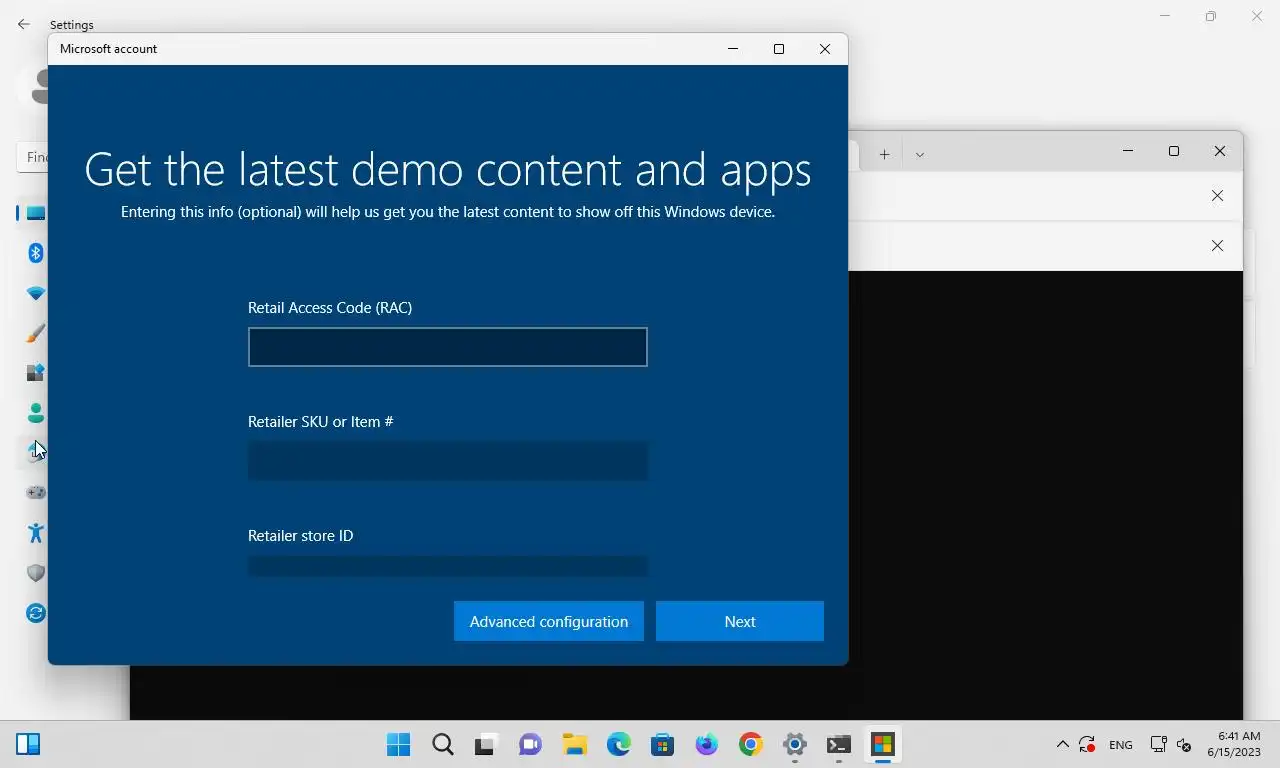This screenshot has width=1280, height=768.
Task: Click the Next button
Action: point(740,621)
